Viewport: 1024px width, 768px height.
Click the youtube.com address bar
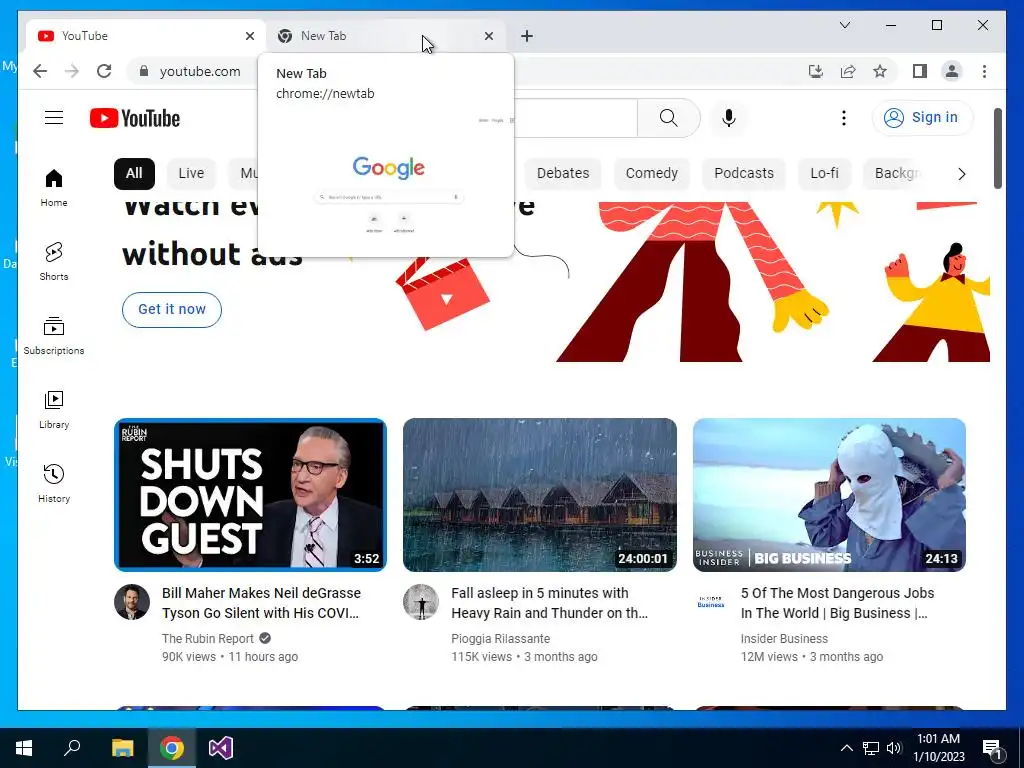[200, 71]
